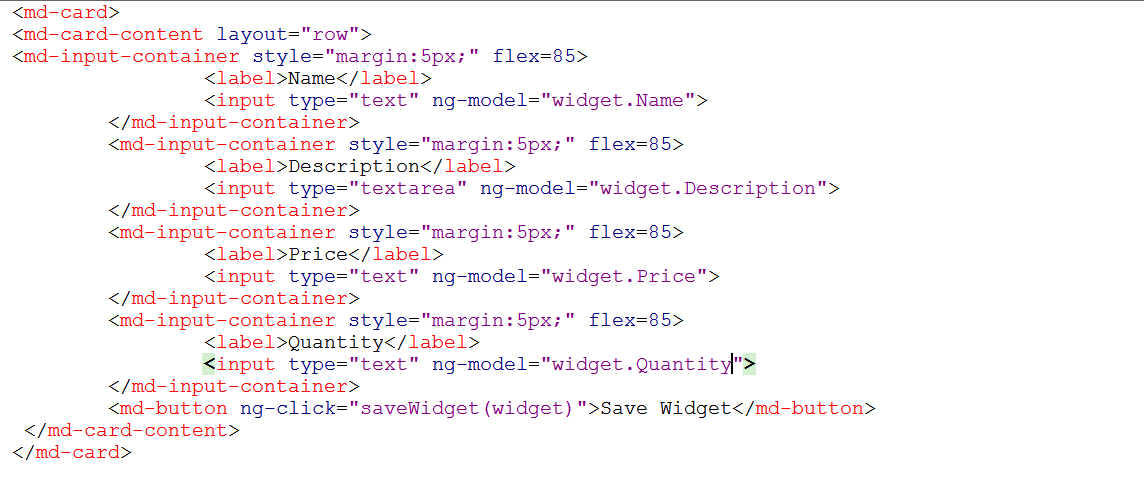1144x496 pixels.
Task: Click the Description label text
Action: click(354, 166)
